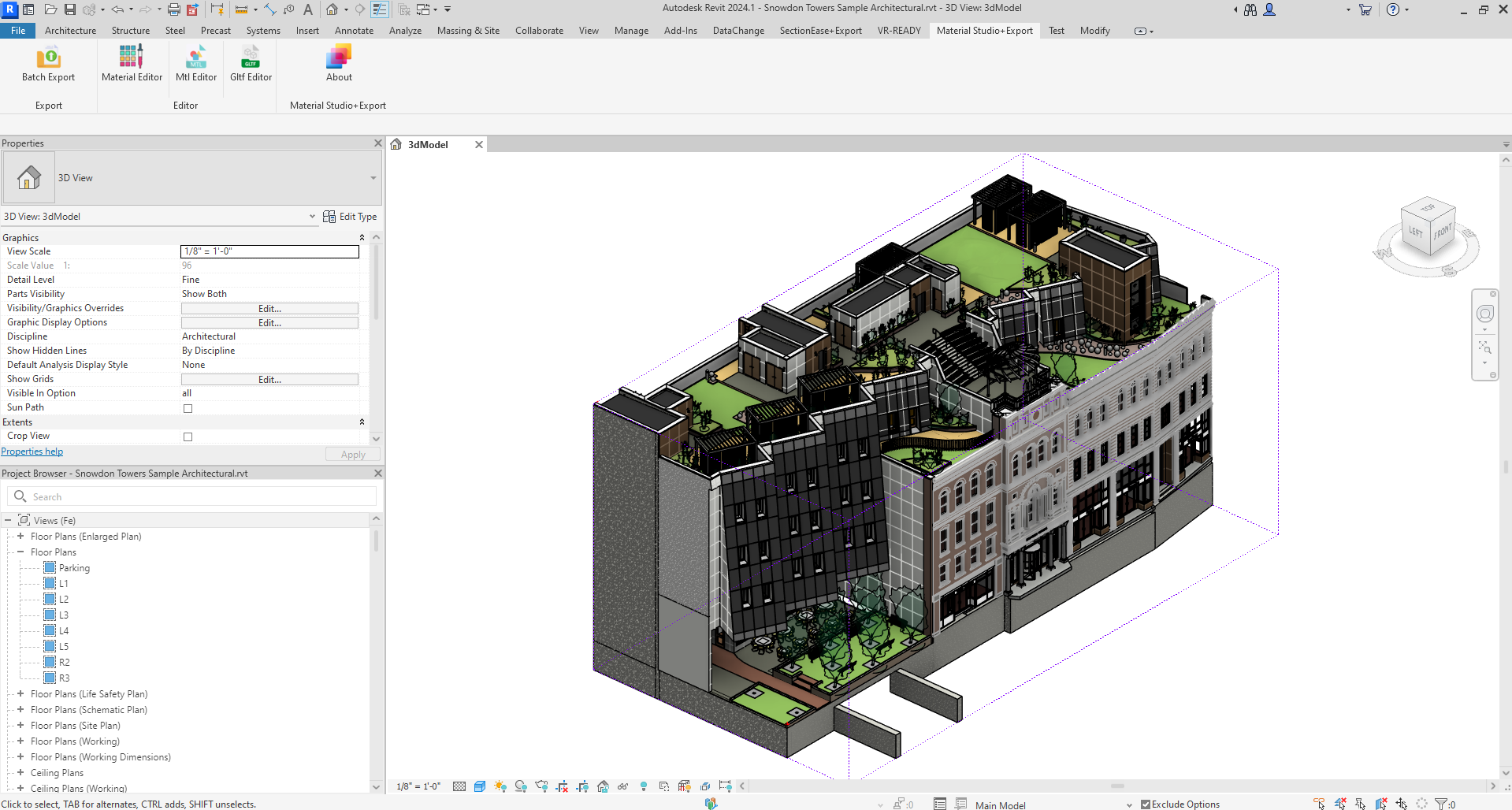This screenshot has width=1512, height=810.
Task: Click the Save icon in quick toolbar
Action: [70, 9]
